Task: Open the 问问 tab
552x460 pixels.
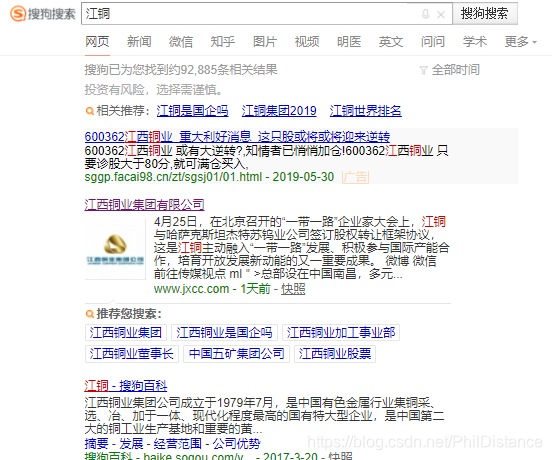Action: point(433,42)
